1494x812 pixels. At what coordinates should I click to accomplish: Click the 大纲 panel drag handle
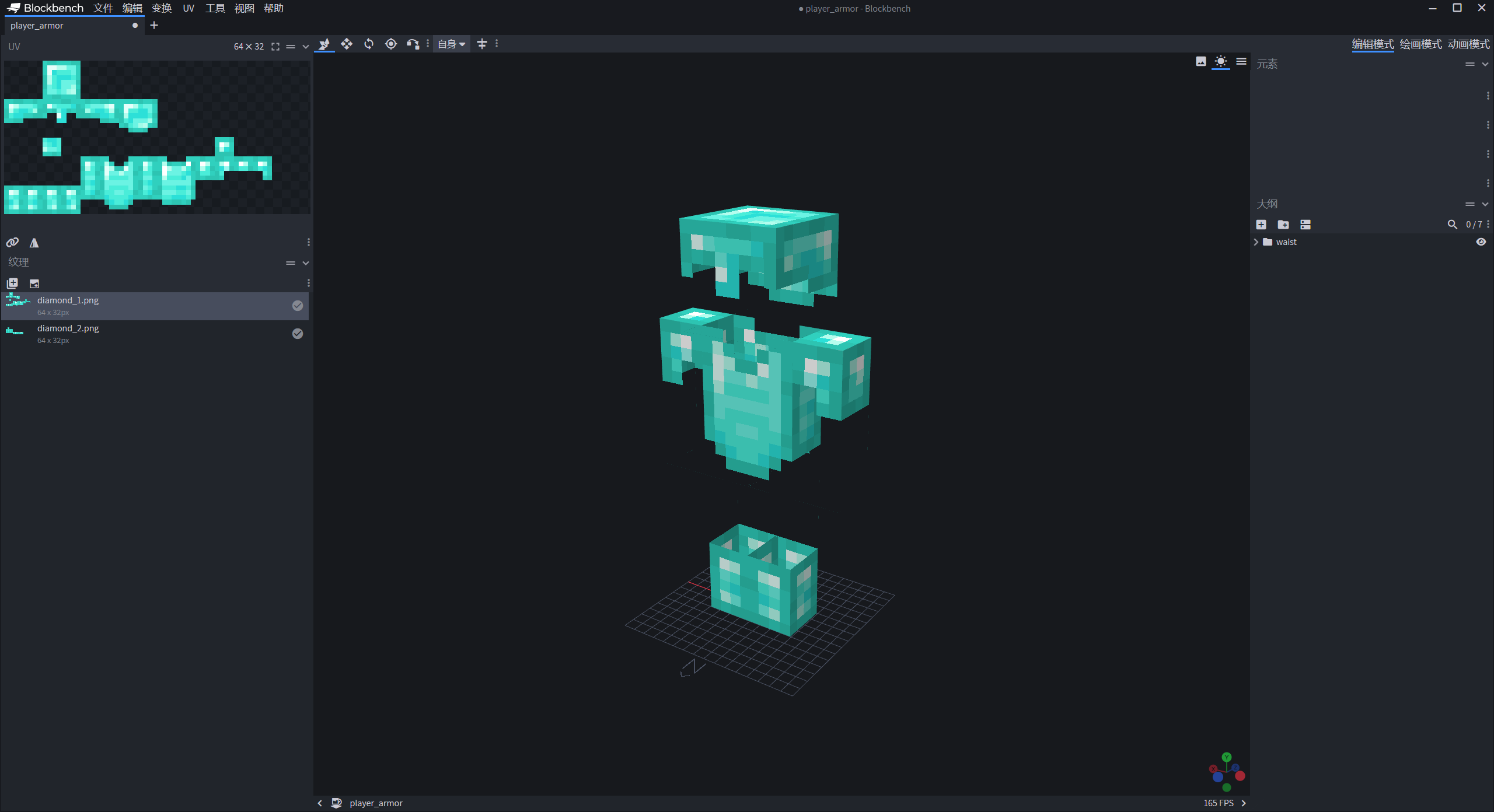[x=1470, y=204]
